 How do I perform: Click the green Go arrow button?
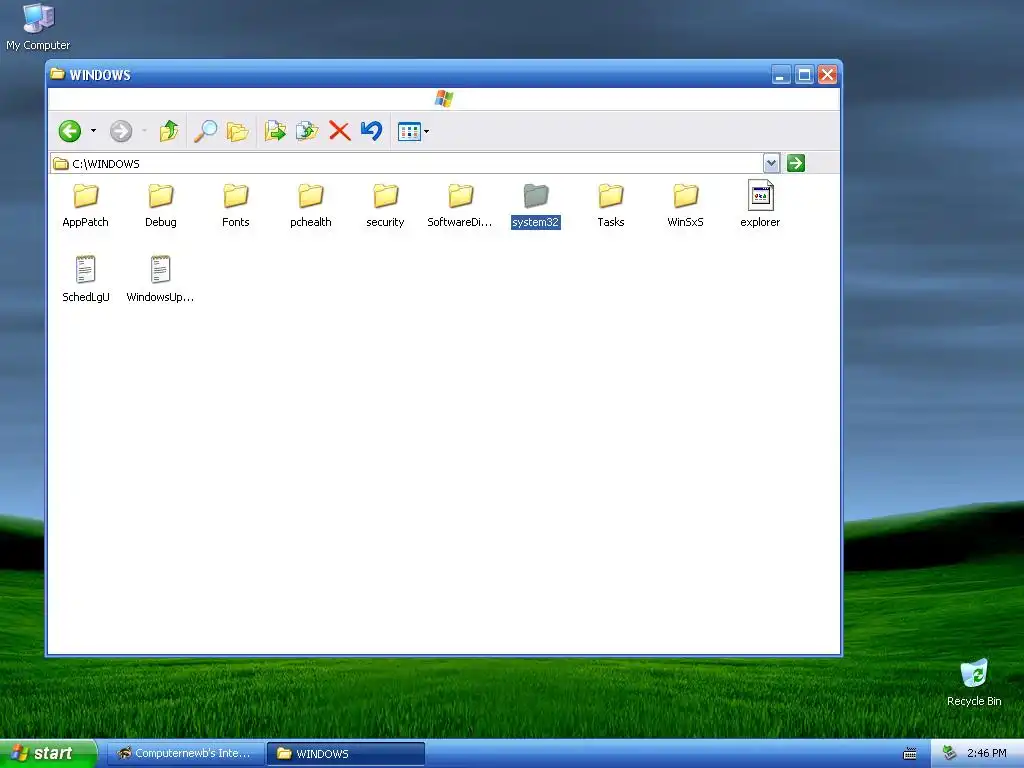(x=796, y=163)
